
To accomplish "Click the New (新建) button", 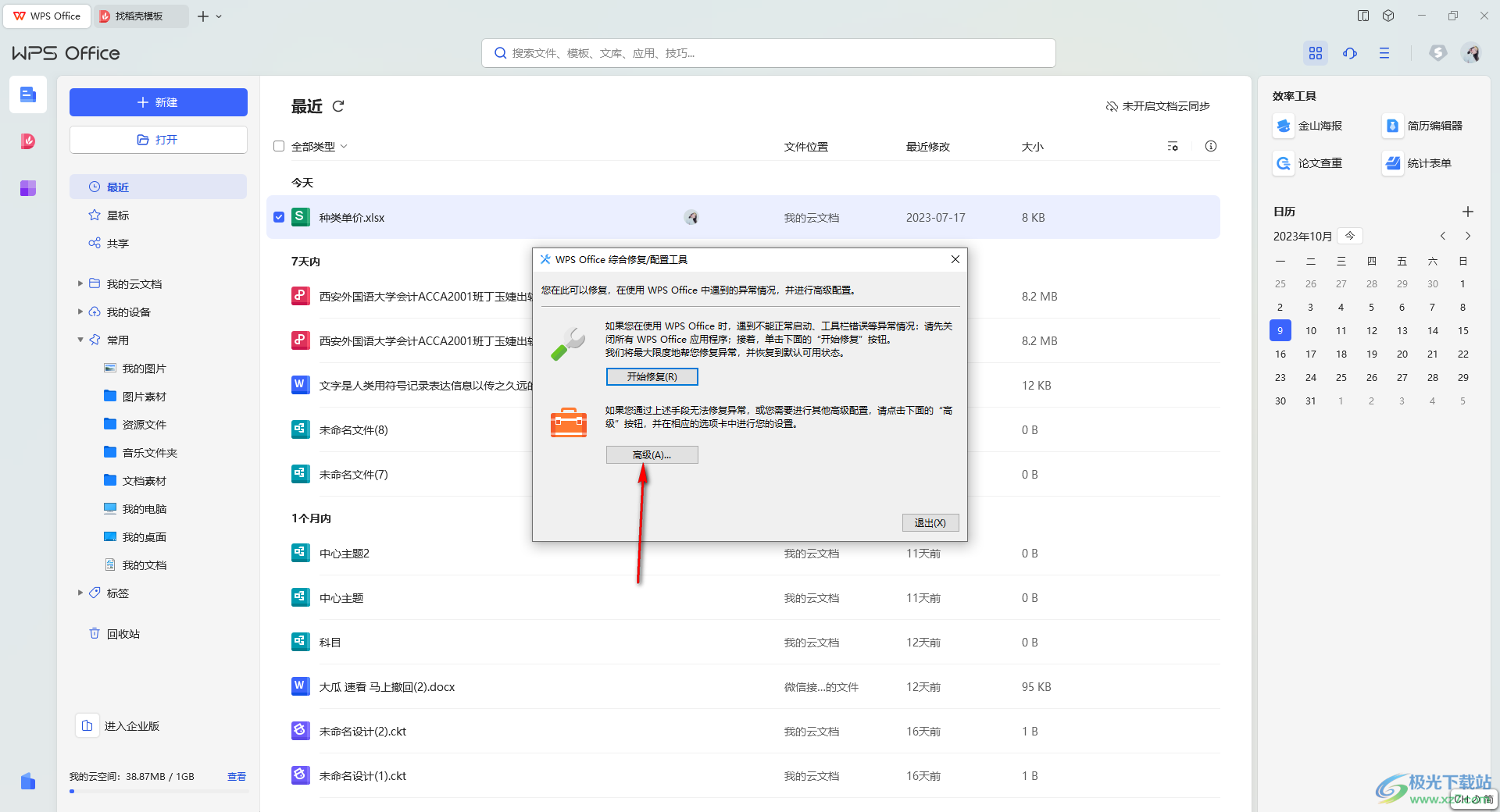I will click(159, 102).
